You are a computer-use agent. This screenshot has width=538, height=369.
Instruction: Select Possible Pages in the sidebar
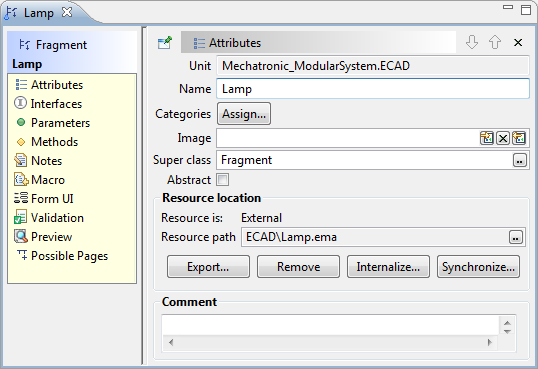click(62, 256)
